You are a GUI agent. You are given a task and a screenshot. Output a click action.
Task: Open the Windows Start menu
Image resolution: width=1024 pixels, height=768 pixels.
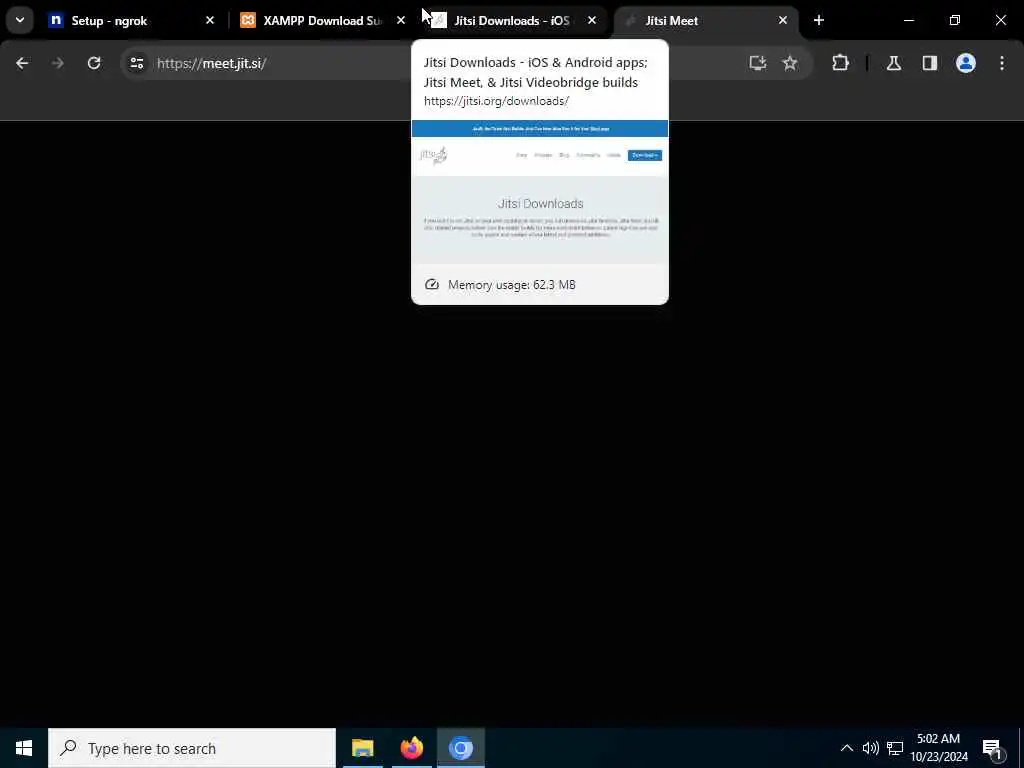[x=24, y=748]
